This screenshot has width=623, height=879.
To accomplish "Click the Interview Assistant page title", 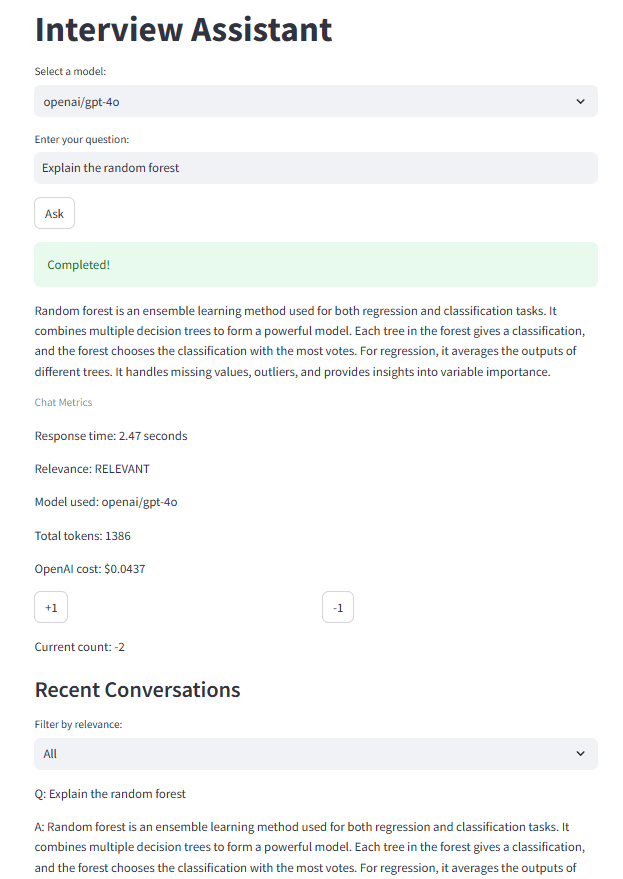I will (183, 28).
